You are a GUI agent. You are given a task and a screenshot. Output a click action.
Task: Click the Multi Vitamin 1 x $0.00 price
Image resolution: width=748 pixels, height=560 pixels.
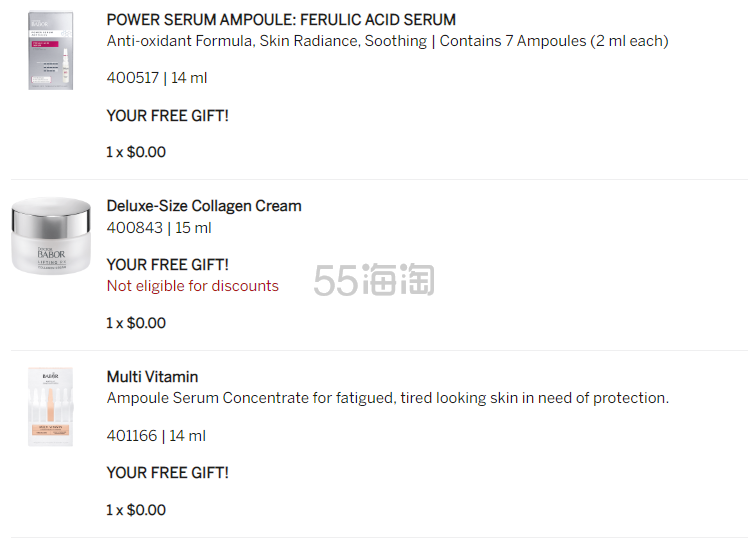[136, 510]
